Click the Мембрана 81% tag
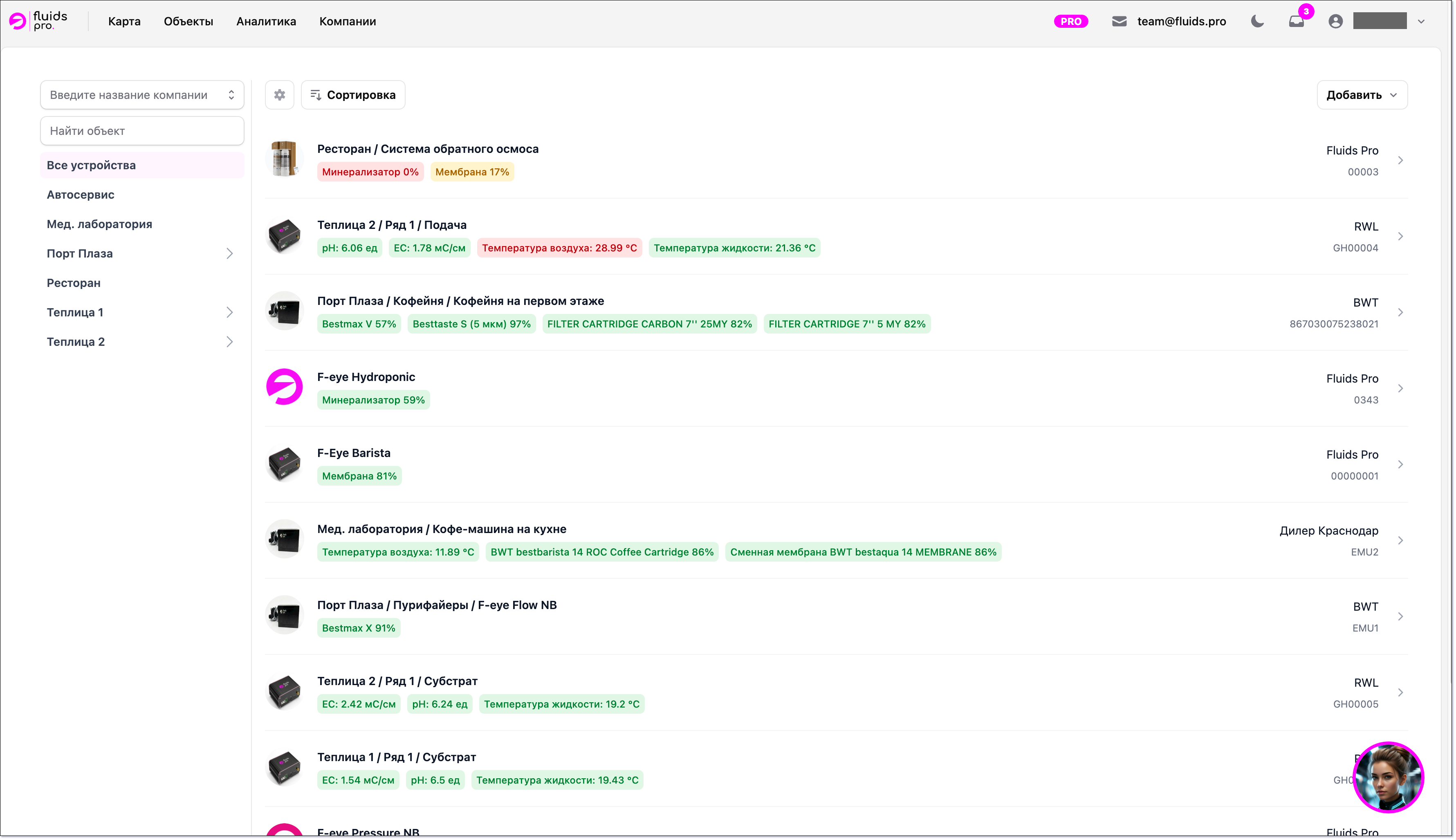 coord(359,476)
